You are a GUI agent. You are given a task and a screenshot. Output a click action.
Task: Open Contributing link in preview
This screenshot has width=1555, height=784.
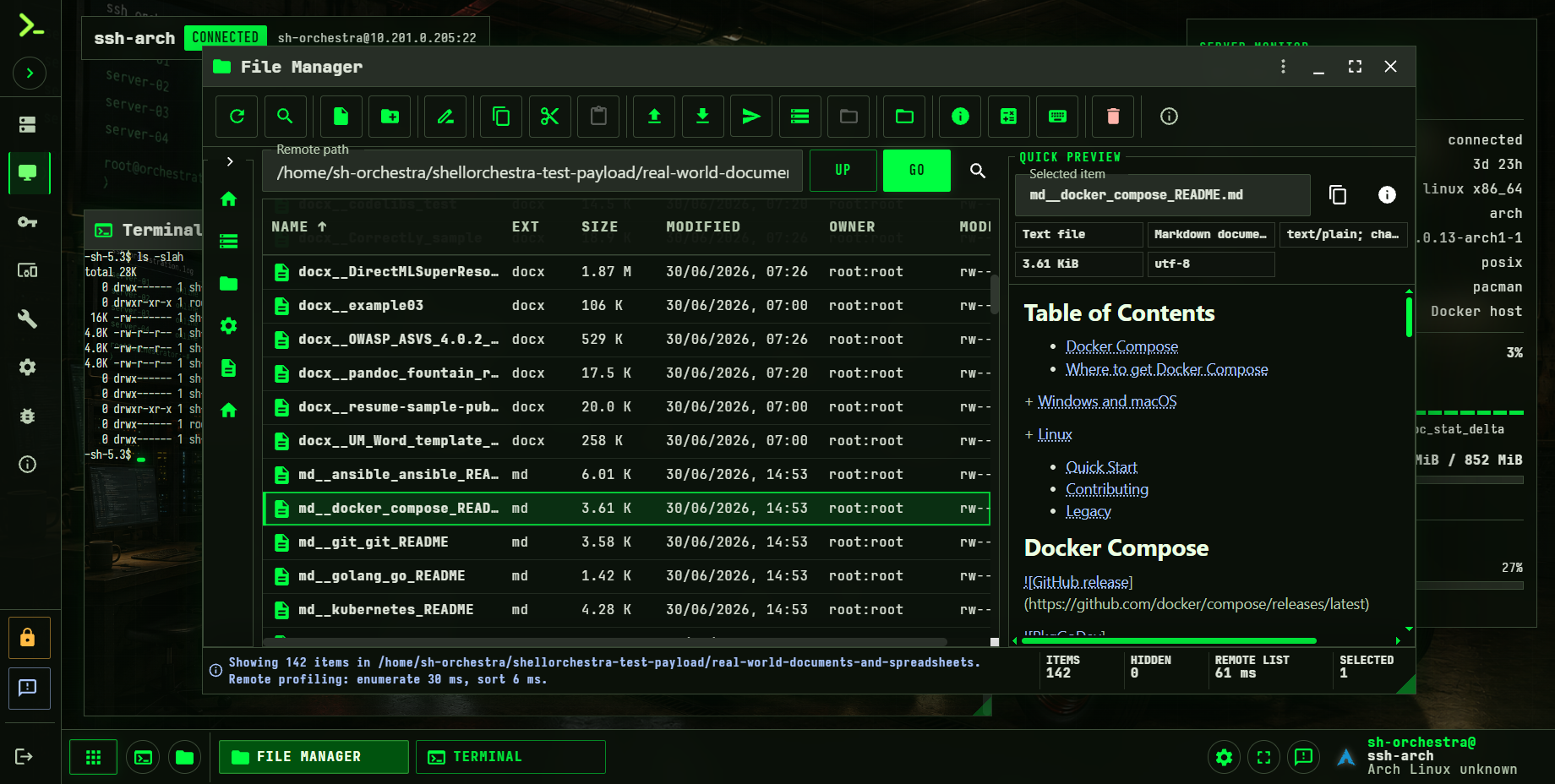(x=1107, y=489)
